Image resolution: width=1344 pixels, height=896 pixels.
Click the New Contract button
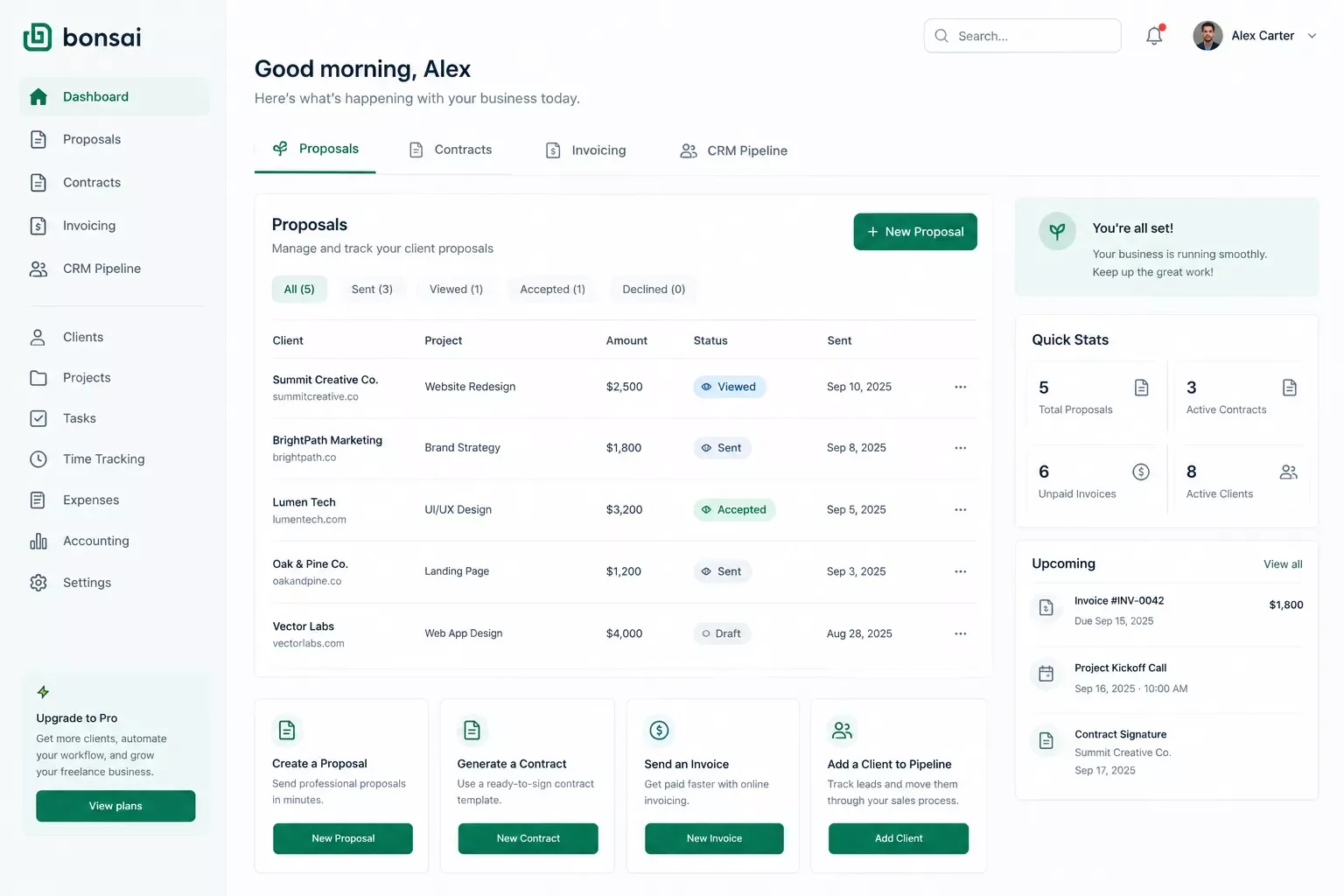tap(528, 838)
